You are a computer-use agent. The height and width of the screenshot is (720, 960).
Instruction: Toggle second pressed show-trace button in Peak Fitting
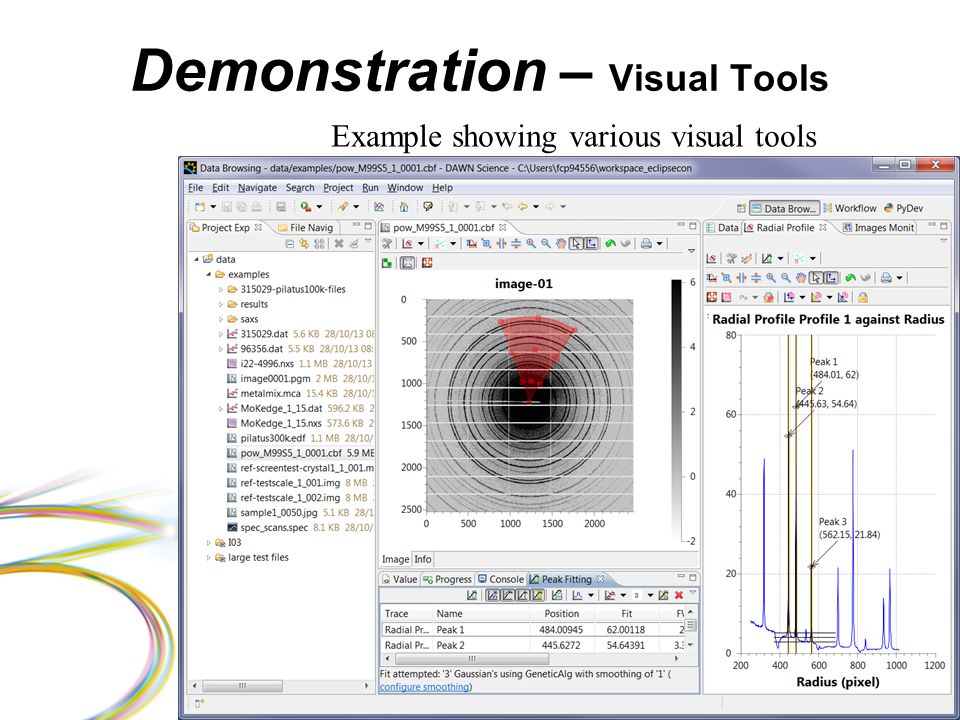click(508, 595)
